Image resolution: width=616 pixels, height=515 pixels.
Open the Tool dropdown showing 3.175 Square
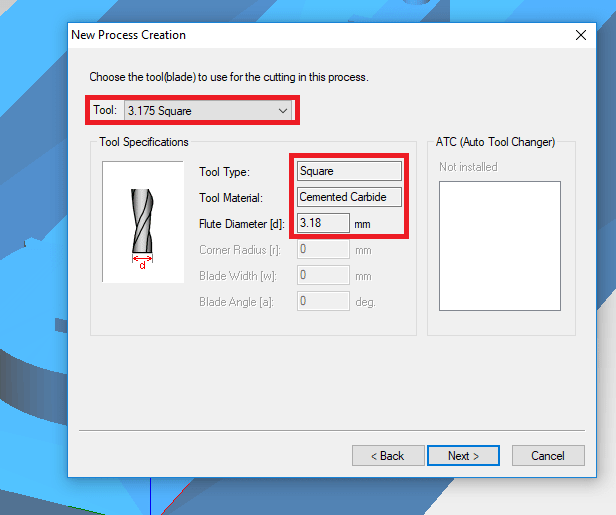[208, 110]
